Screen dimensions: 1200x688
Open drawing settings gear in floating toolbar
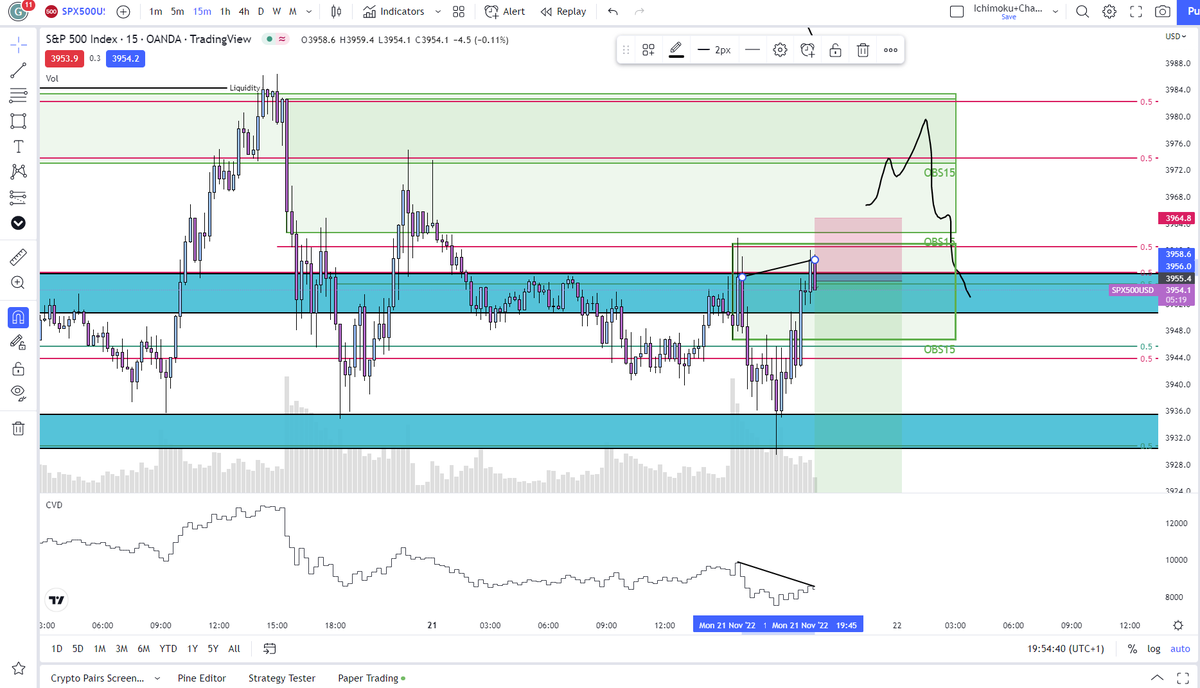[x=780, y=49]
